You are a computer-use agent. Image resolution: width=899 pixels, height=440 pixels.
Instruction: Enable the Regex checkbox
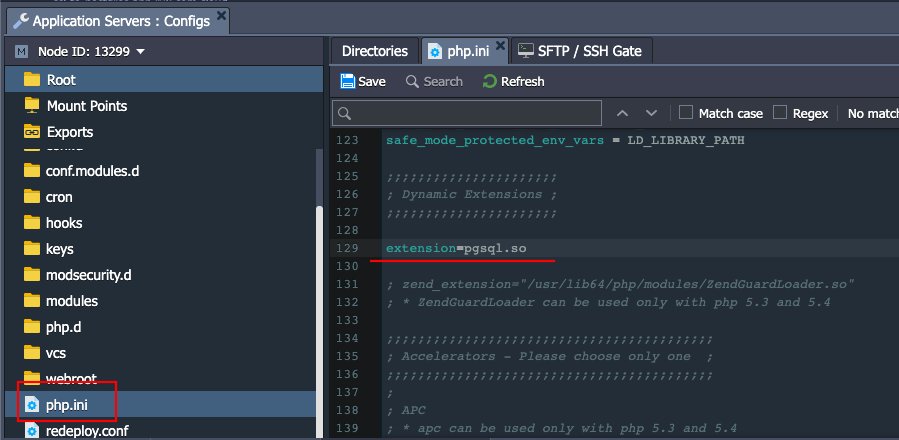tap(780, 112)
